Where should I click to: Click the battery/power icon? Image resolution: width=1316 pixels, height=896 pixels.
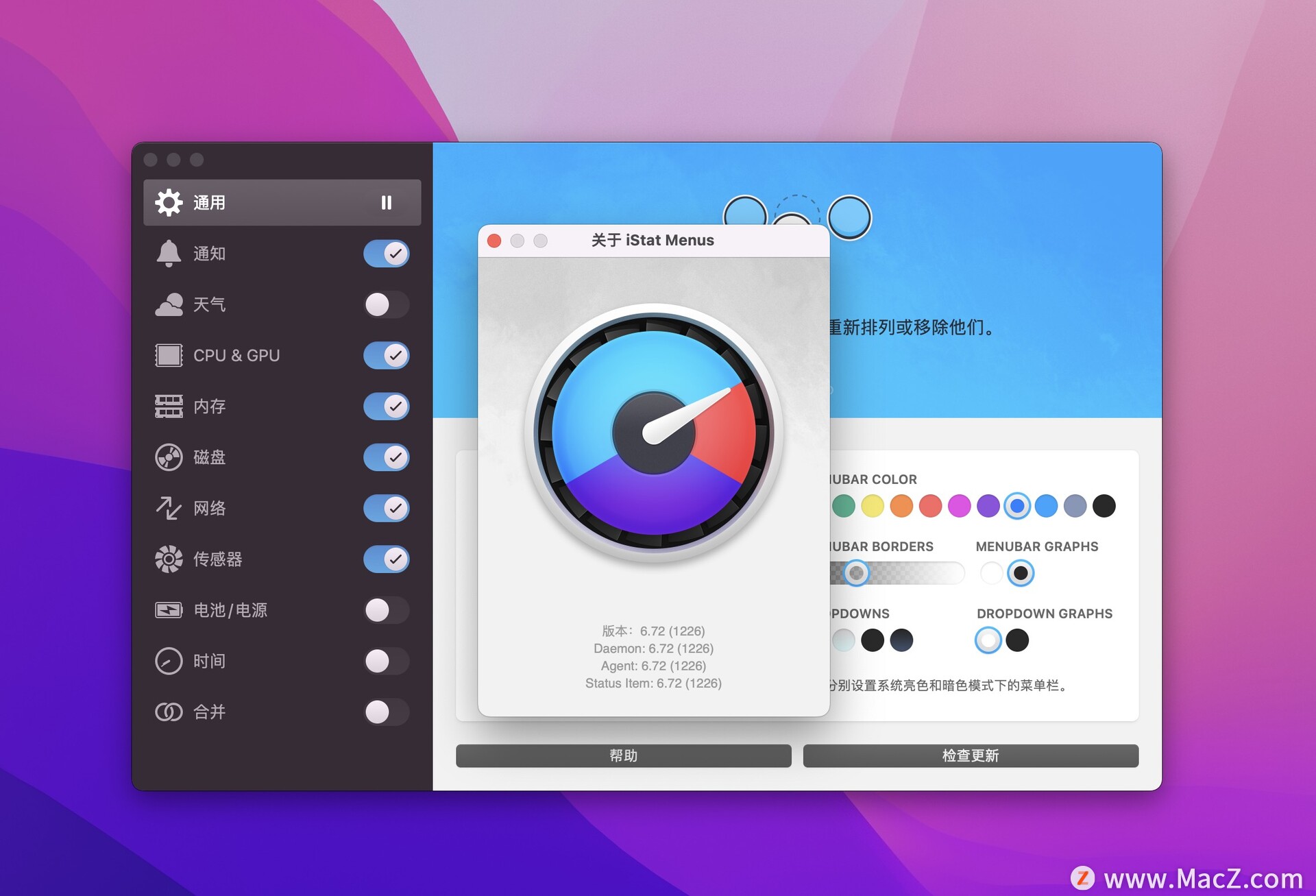tap(169, 610)
